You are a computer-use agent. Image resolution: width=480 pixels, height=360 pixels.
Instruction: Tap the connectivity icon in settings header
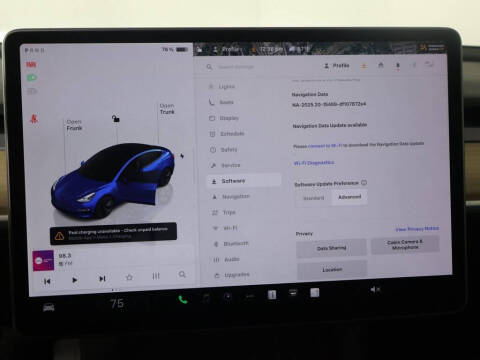(x=429, y=64)
